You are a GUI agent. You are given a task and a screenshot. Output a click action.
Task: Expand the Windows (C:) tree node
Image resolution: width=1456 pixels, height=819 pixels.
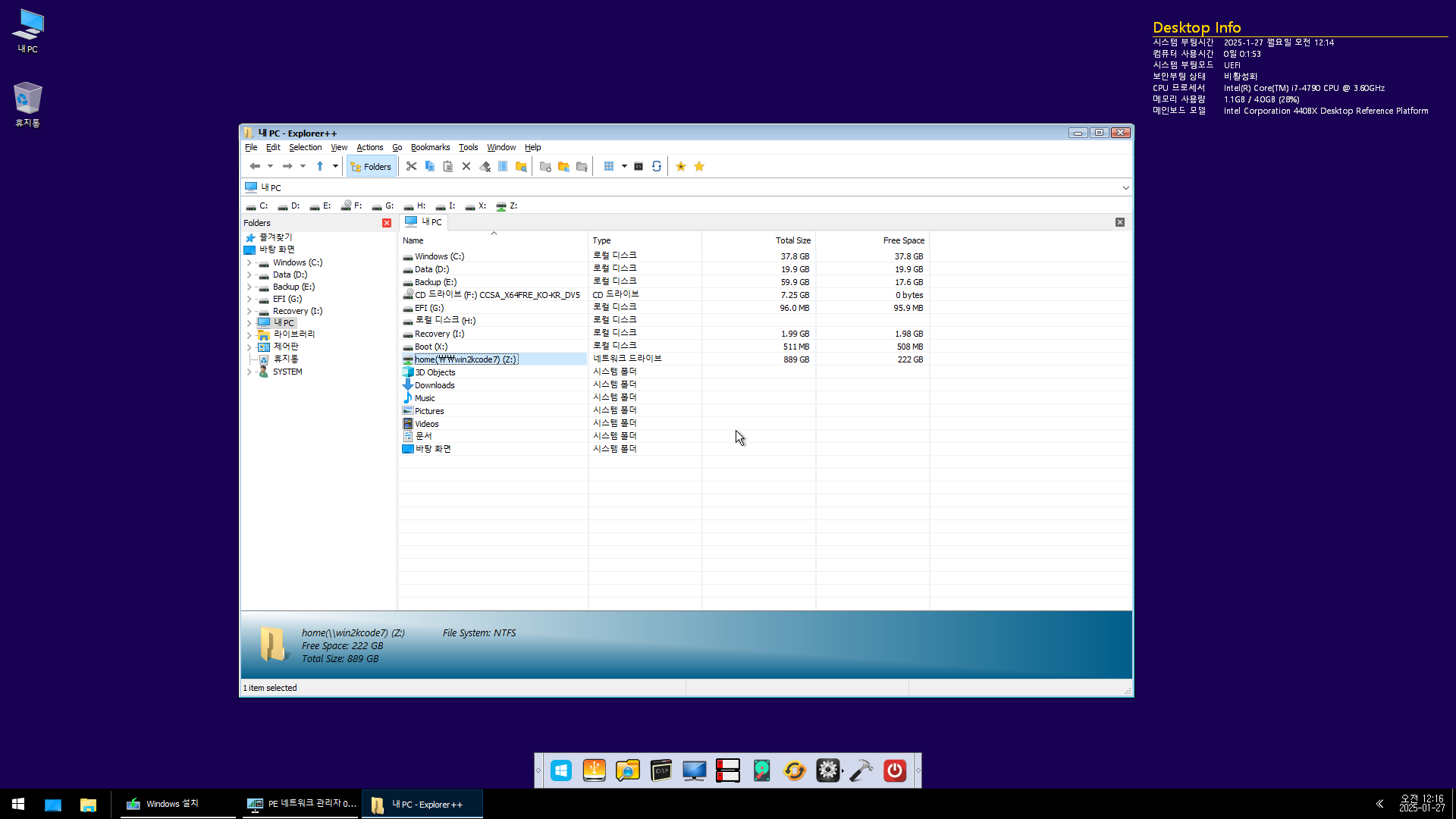[x=249, y=262]
